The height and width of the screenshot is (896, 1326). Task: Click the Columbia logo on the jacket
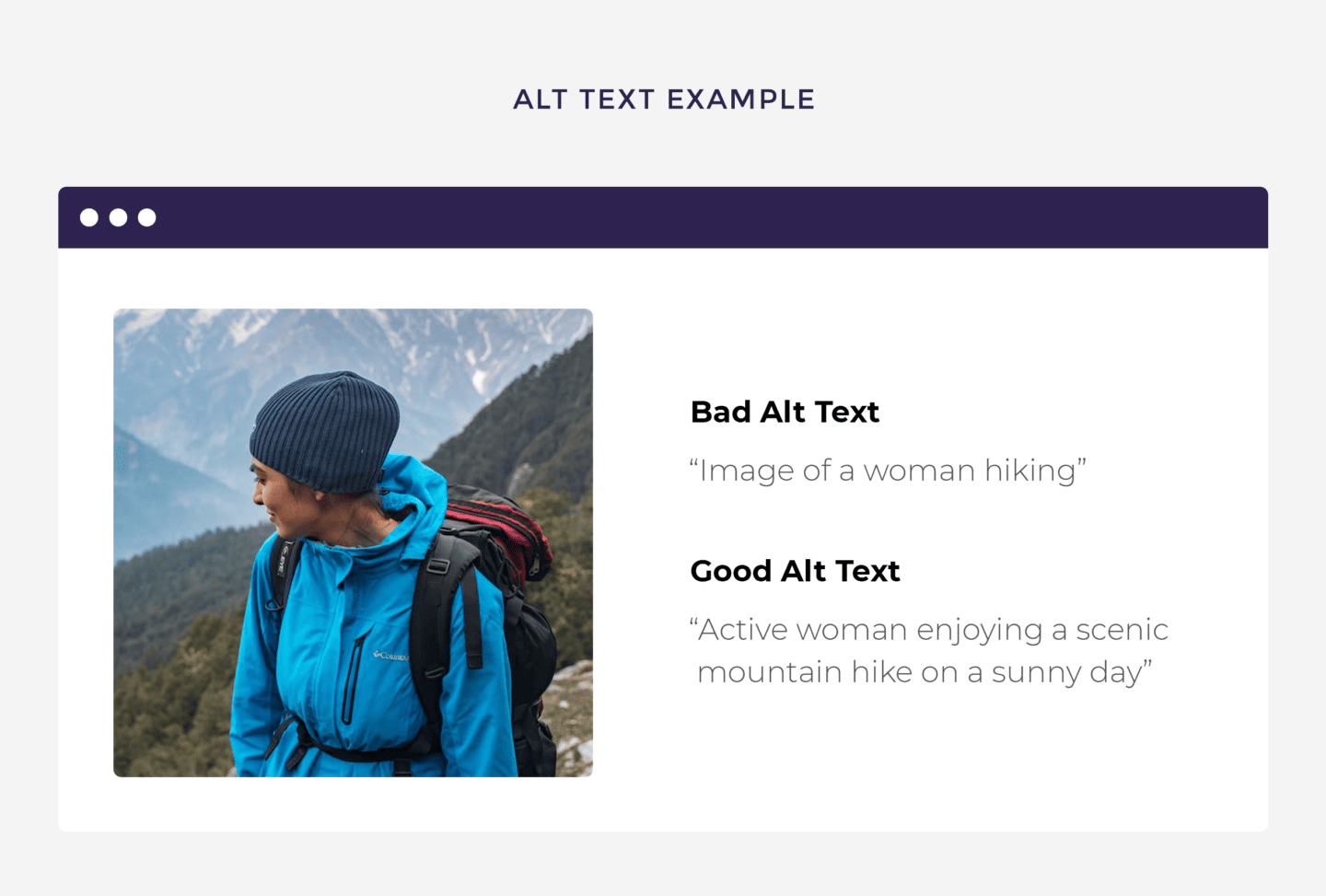[x=390, y=656]
